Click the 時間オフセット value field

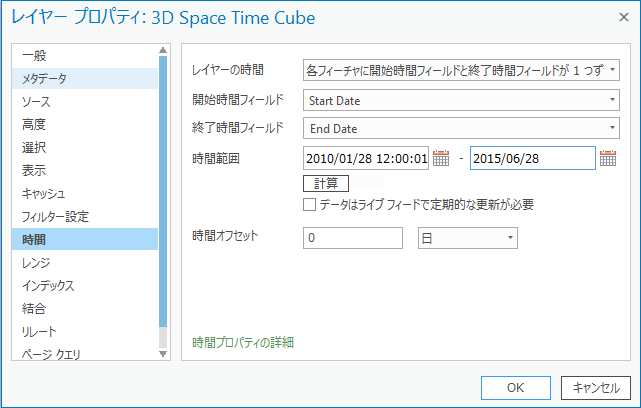coord(352,238)
